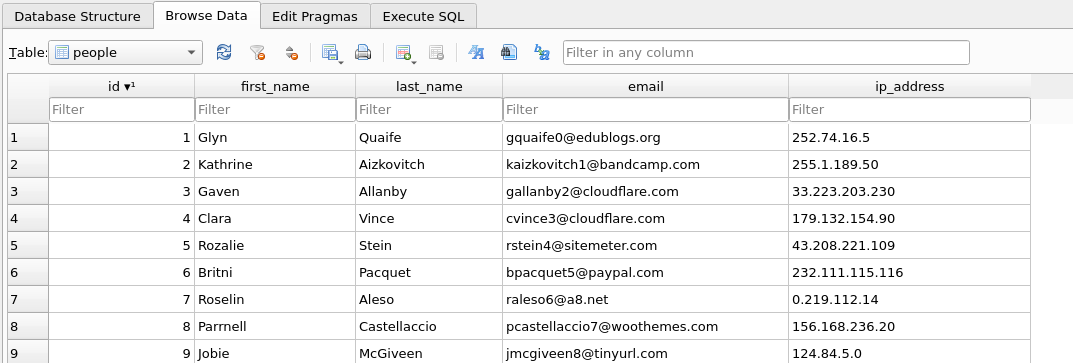1073x363 pixels.
Task: Sort by the last_name column header
Action: click(429, 86)
